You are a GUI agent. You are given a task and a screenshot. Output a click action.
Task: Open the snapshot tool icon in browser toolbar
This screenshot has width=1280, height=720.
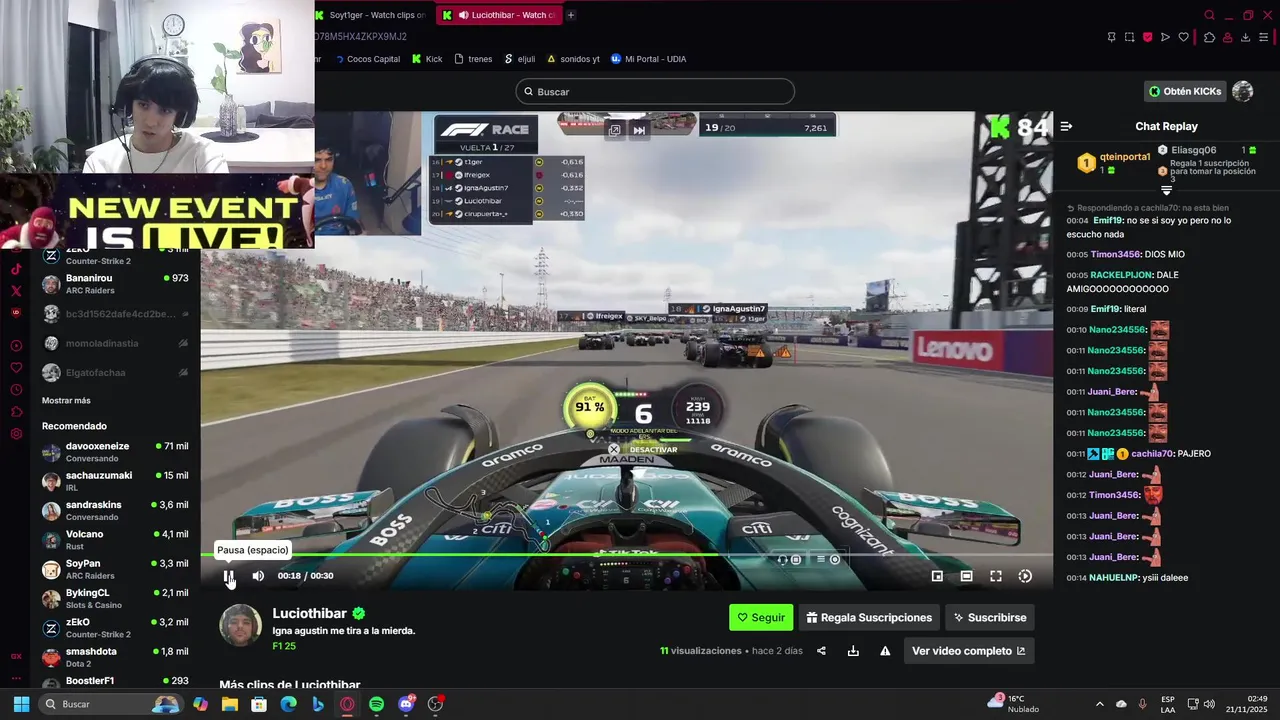coord(1129,37)
